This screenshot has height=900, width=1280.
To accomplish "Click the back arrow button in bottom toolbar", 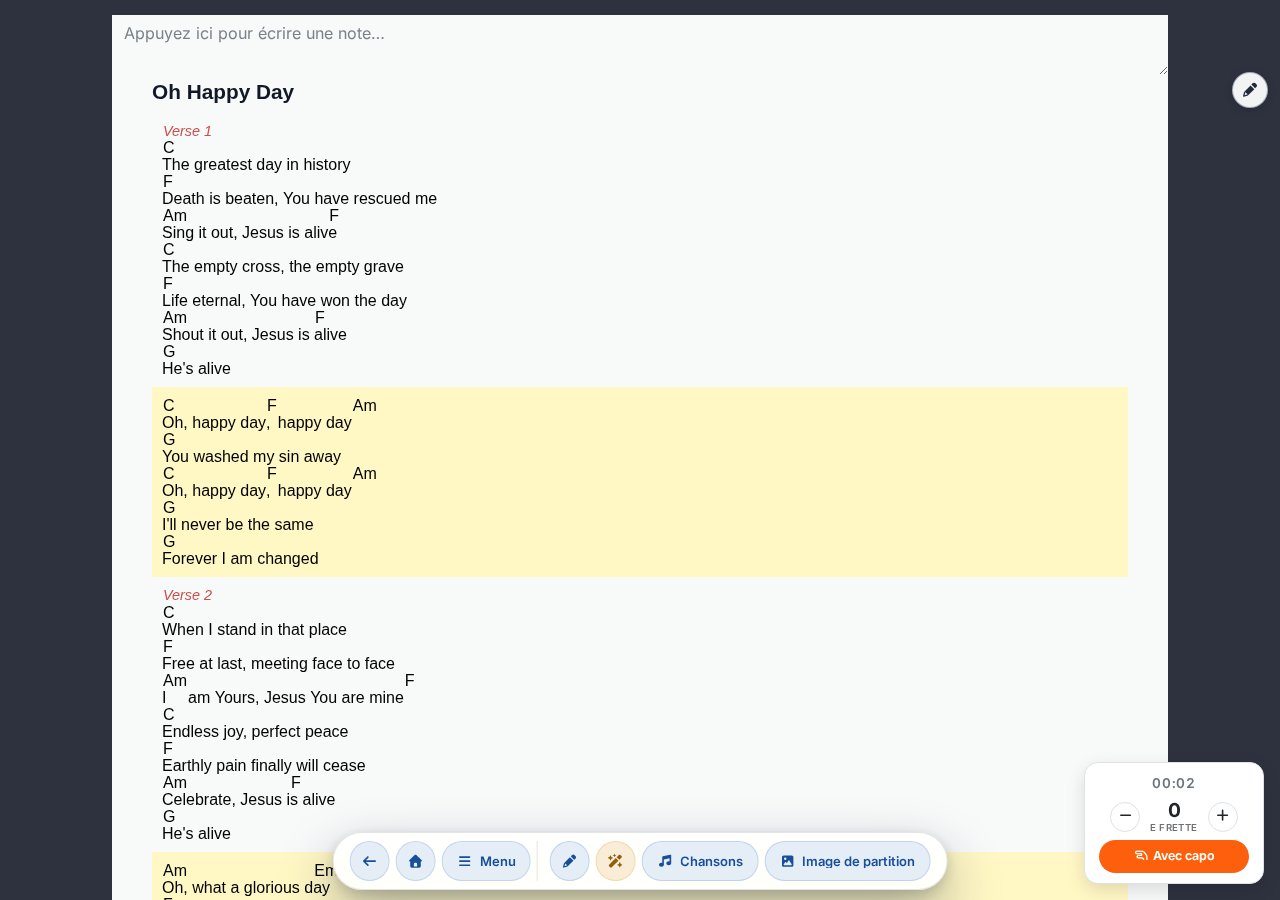I will click(369, 861).
